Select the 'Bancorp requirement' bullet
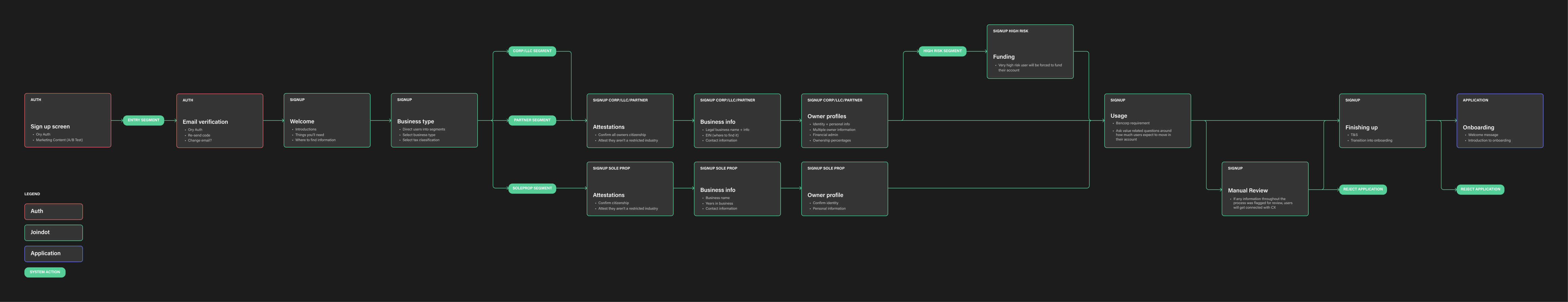Viewport: 1568px width, 302px height. [1133, 123]
